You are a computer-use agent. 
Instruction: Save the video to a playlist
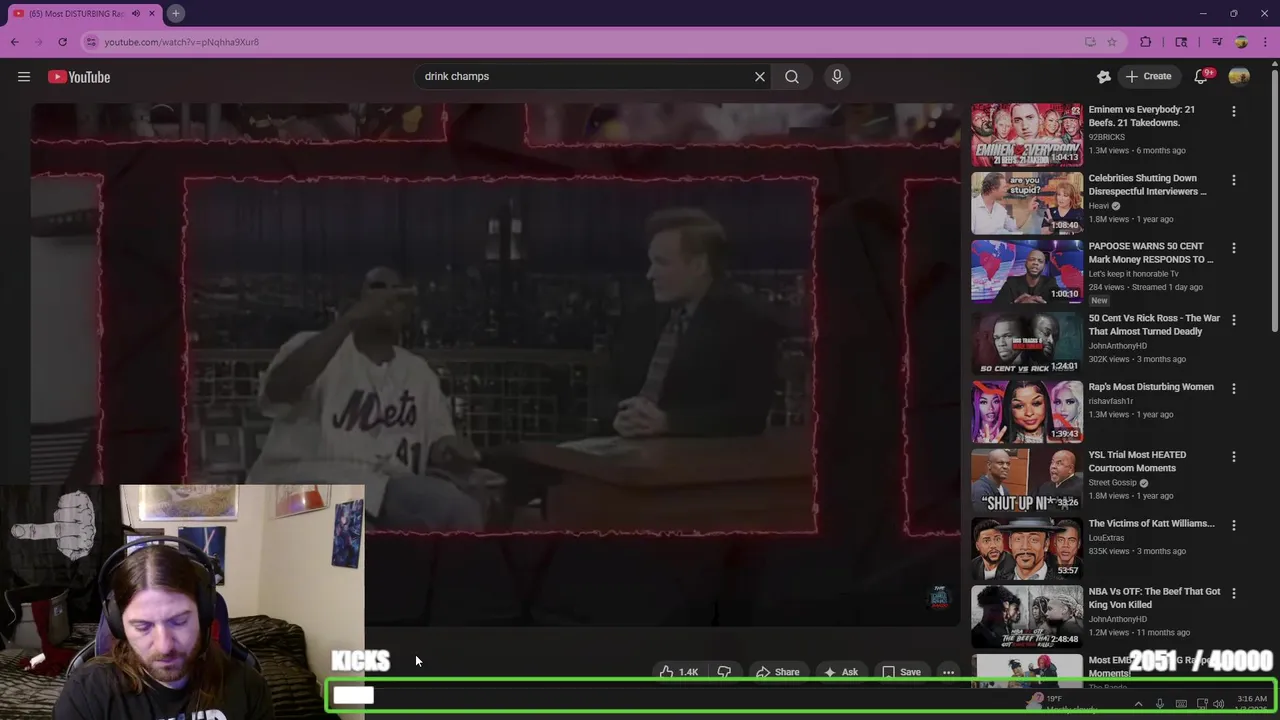pyautogui.click(x=901, y=672)
